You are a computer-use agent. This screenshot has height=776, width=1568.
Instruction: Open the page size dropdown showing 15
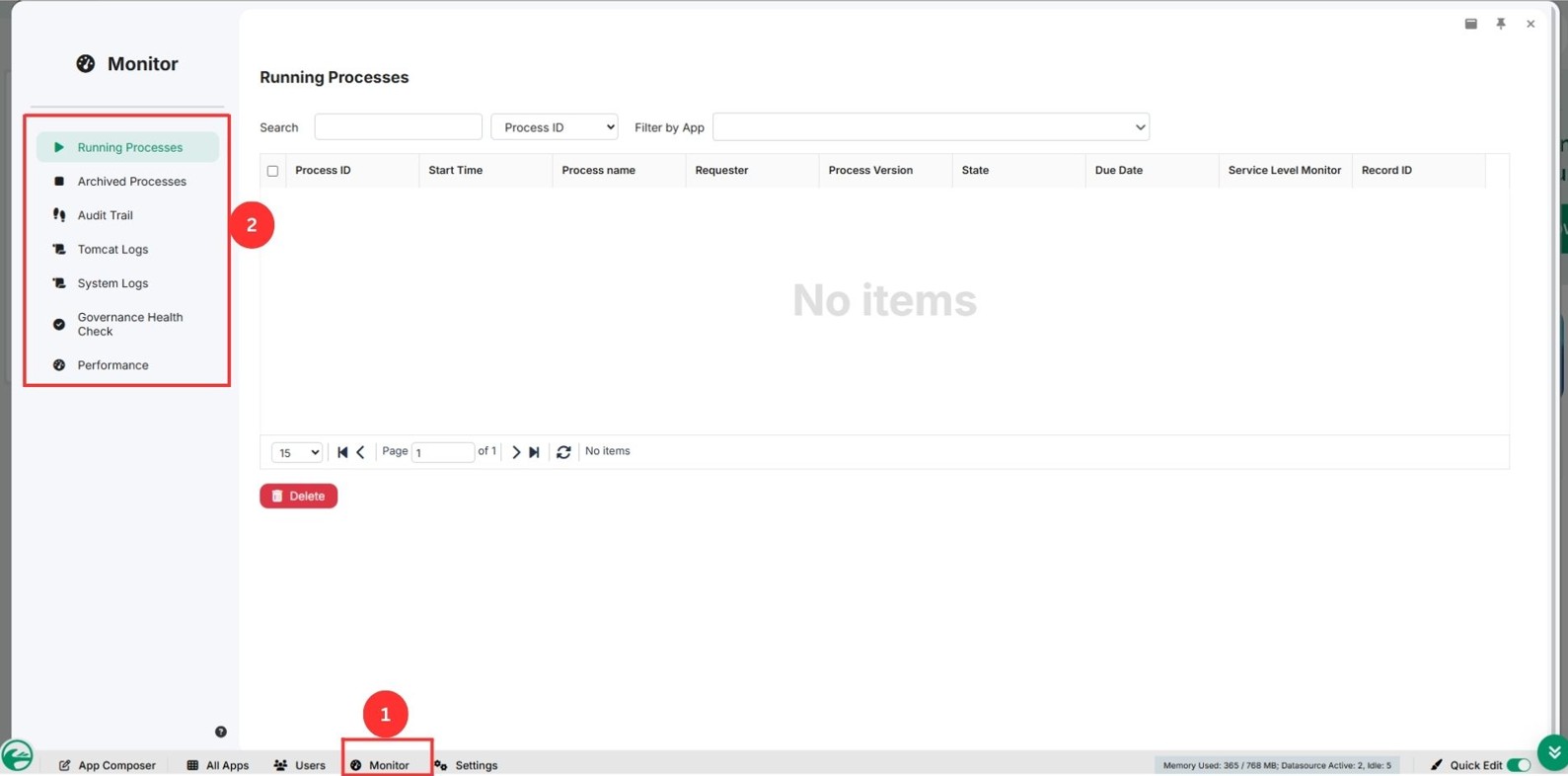point(297,452)
